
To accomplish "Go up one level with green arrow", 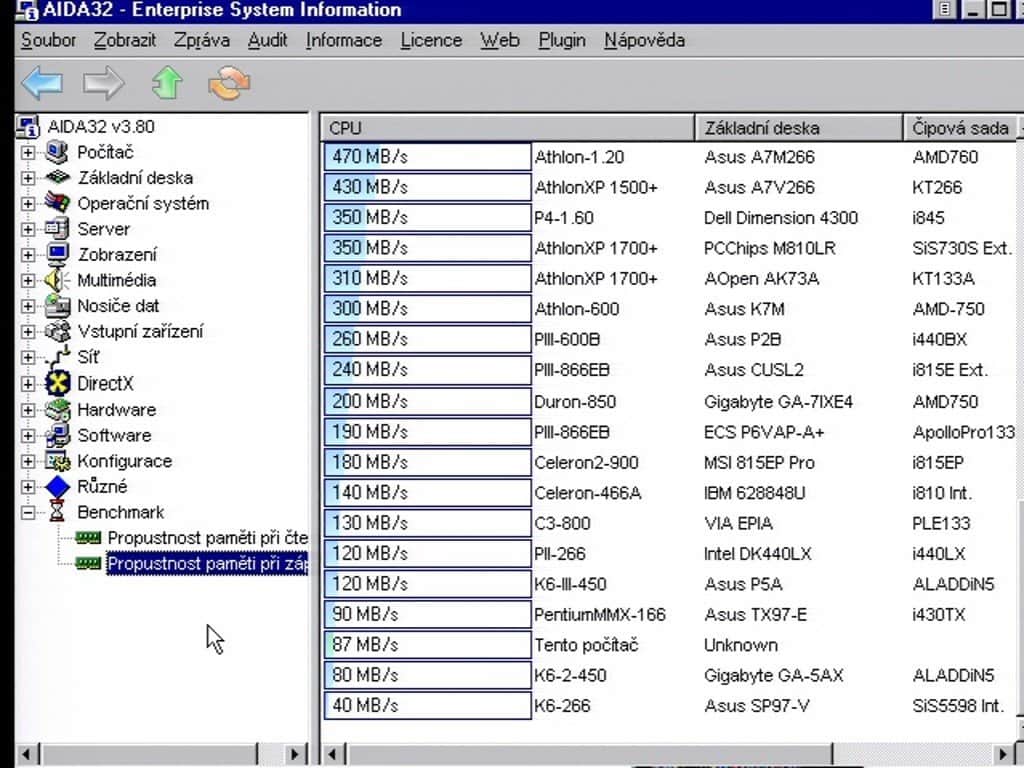I will 167,83.
